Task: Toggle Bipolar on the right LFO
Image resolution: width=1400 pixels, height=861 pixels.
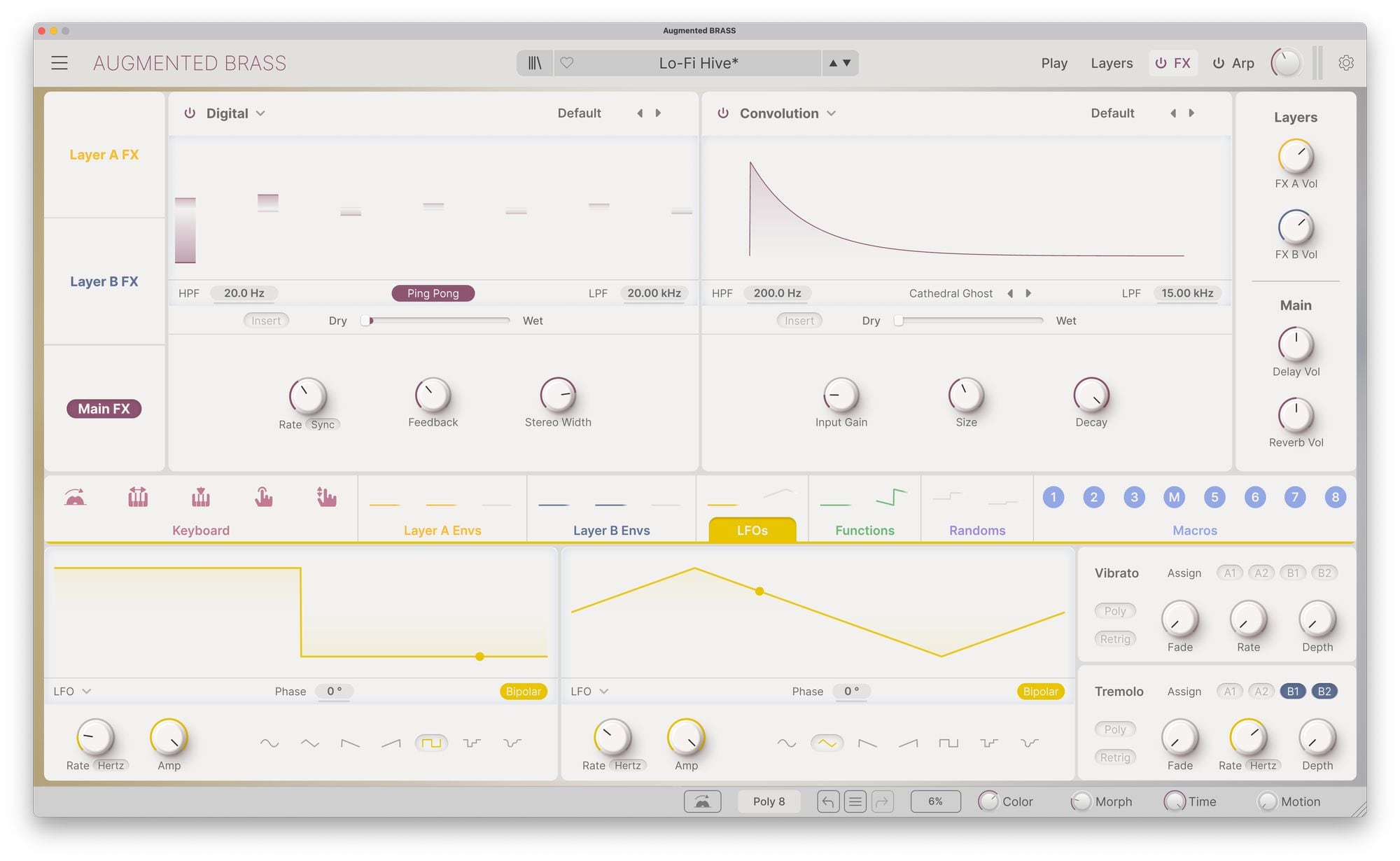Action: (1041, 692)
